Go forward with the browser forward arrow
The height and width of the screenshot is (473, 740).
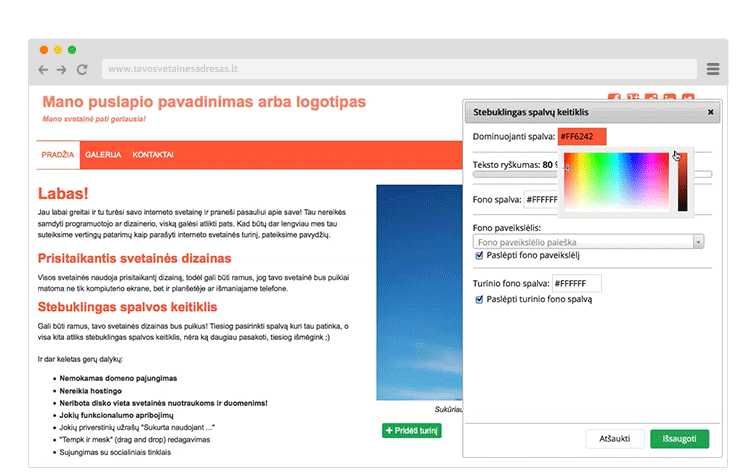(x=62, y=70)
